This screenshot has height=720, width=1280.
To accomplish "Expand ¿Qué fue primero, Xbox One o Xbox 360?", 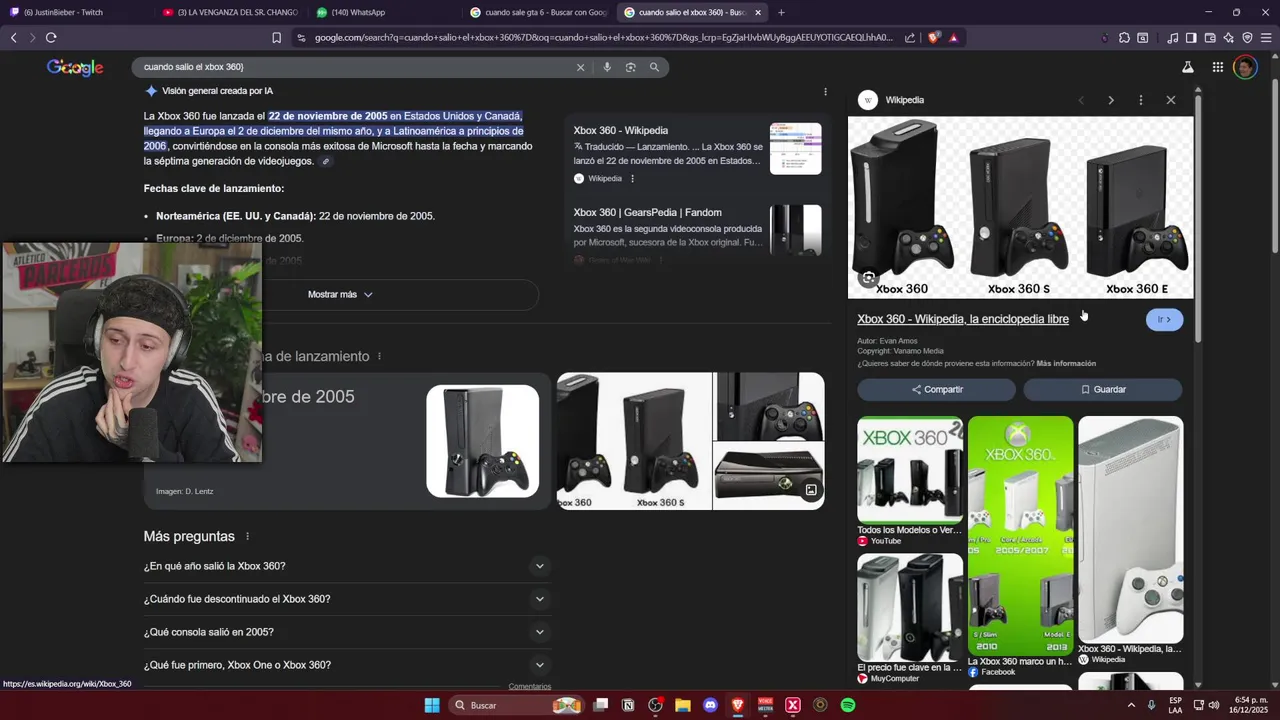I will pos(346,665).
